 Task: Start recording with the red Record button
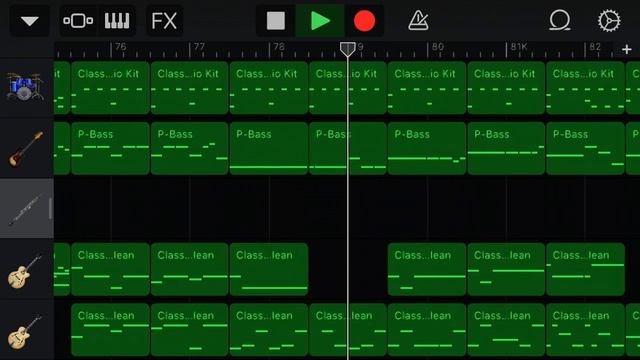tap(364, 21)
